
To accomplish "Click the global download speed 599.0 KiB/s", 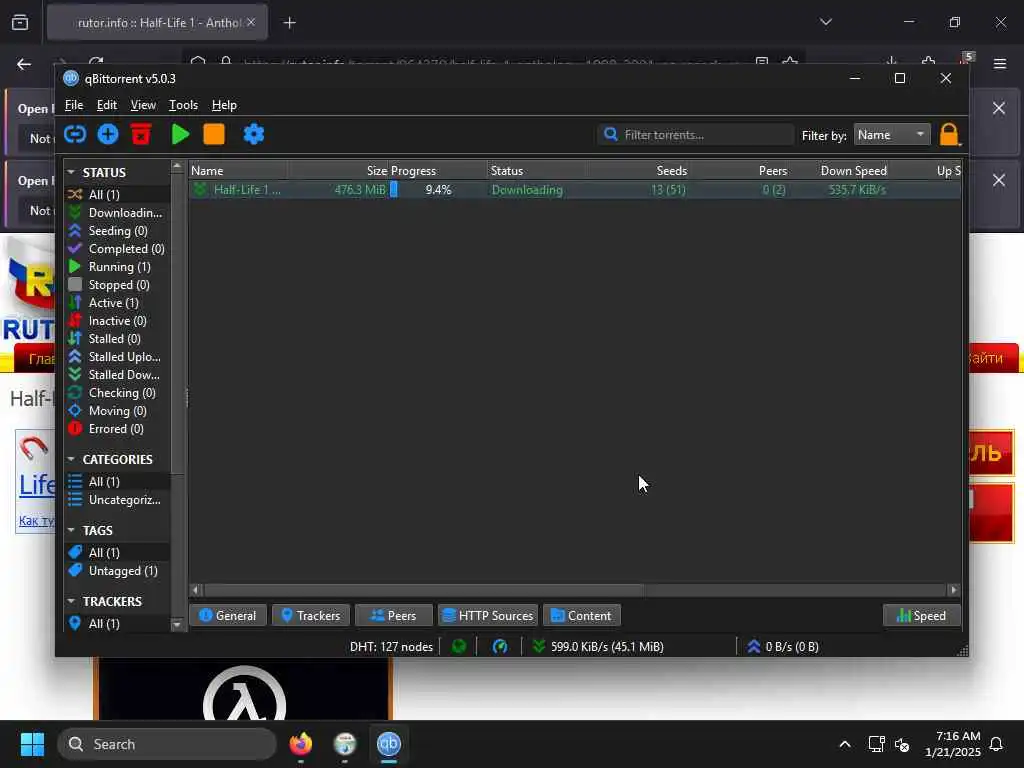I will click(x=599, y=647).
